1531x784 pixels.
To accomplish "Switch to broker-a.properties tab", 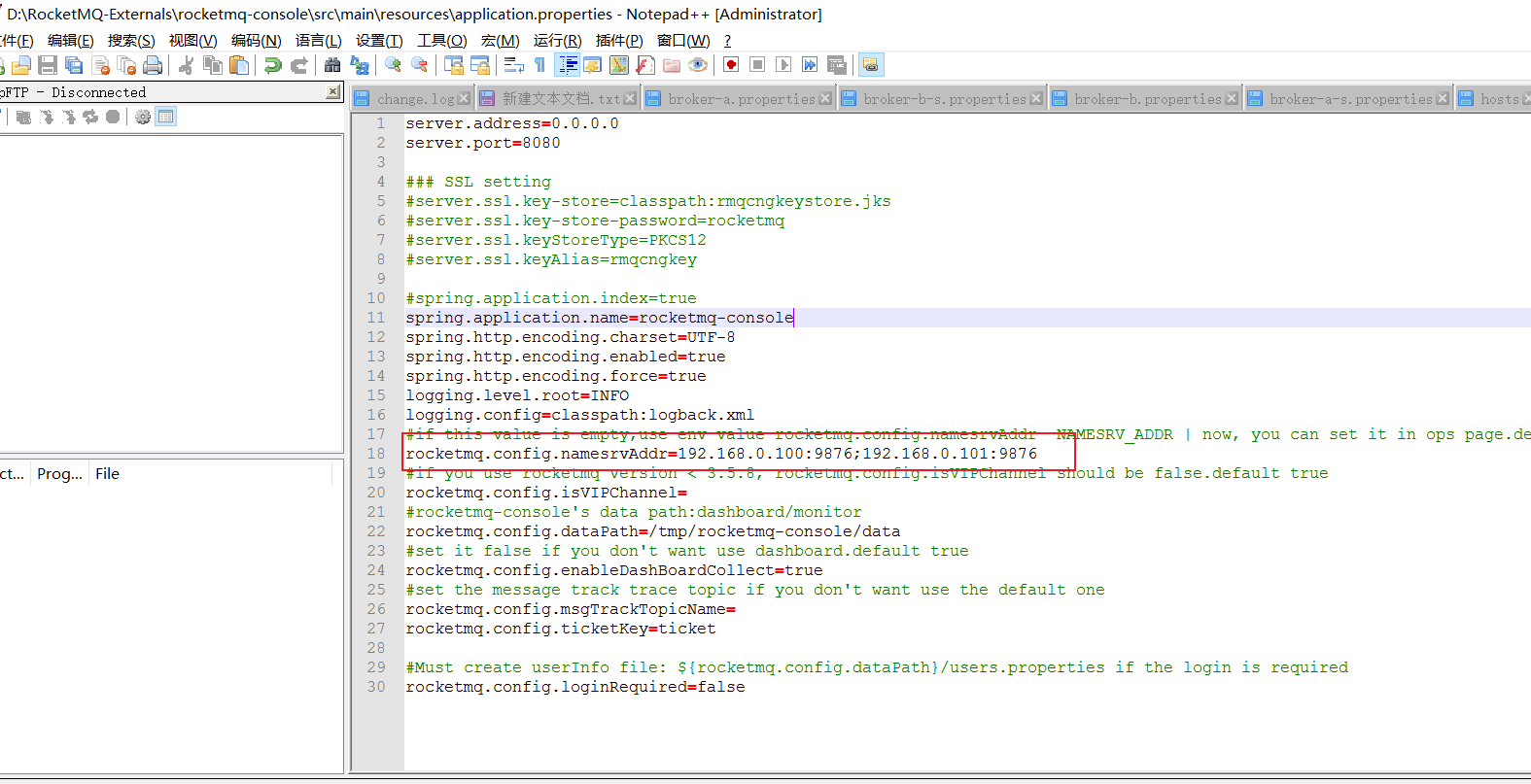I will coord(738,98).
